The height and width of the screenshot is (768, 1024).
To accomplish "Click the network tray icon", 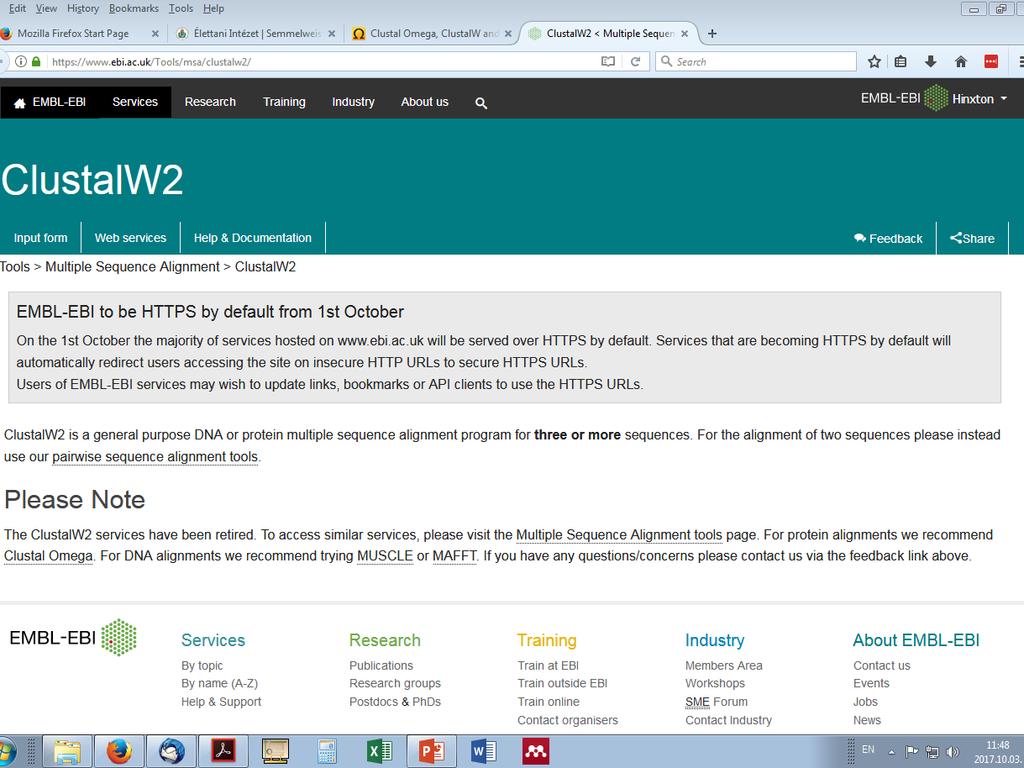I will [x=933, y=752].
